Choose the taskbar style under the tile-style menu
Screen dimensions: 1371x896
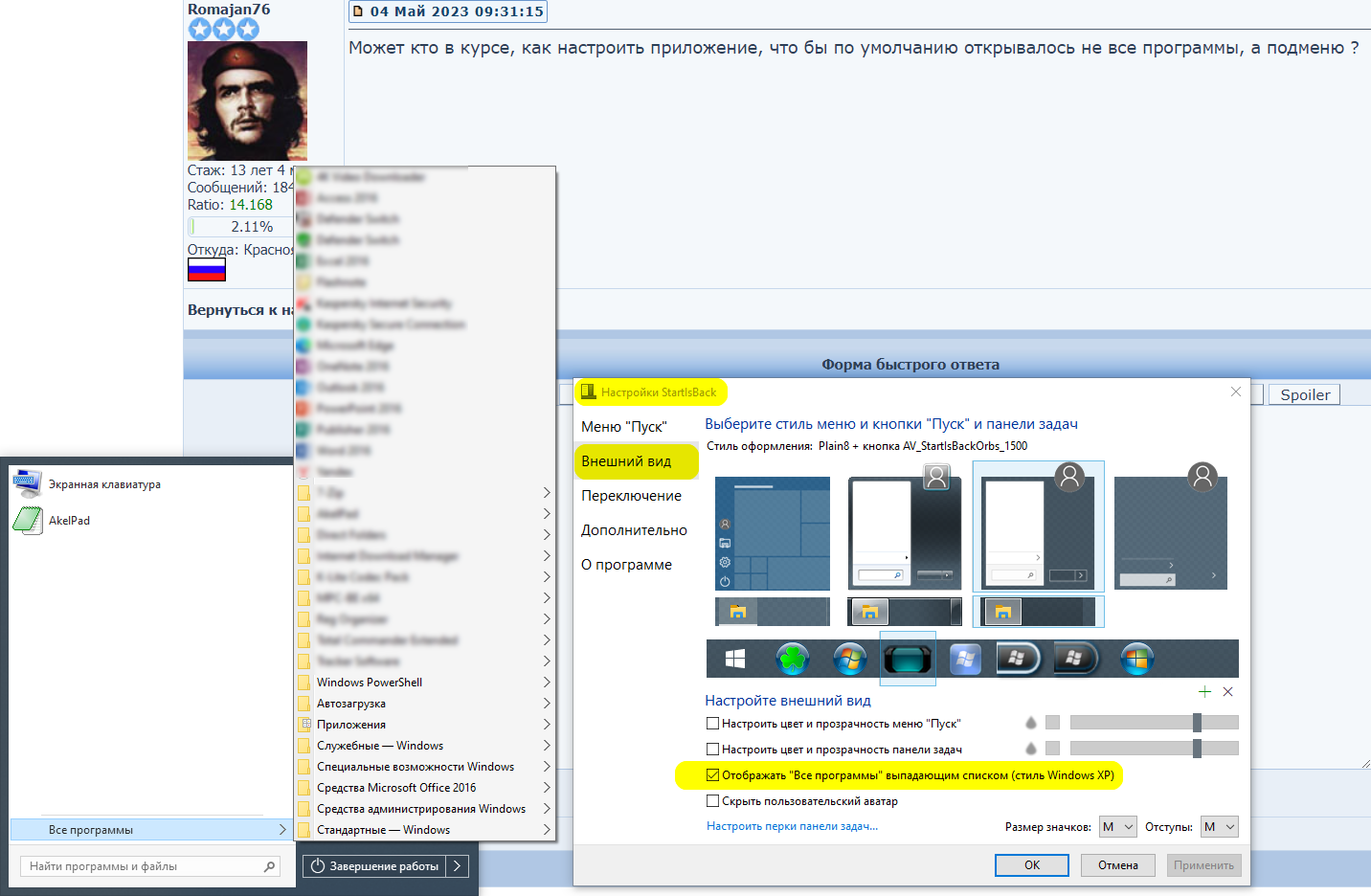pyautogui.click(x=773, y=612)
